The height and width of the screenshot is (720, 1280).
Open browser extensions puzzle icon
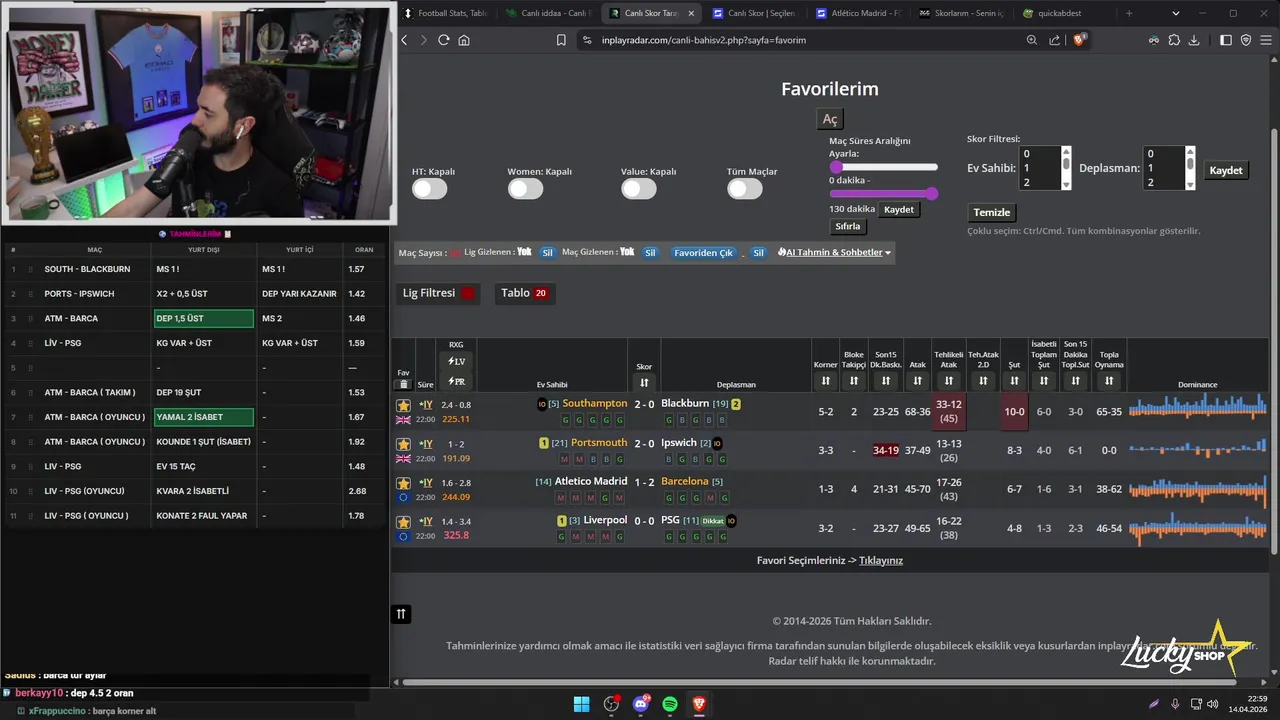(1174, 40)
